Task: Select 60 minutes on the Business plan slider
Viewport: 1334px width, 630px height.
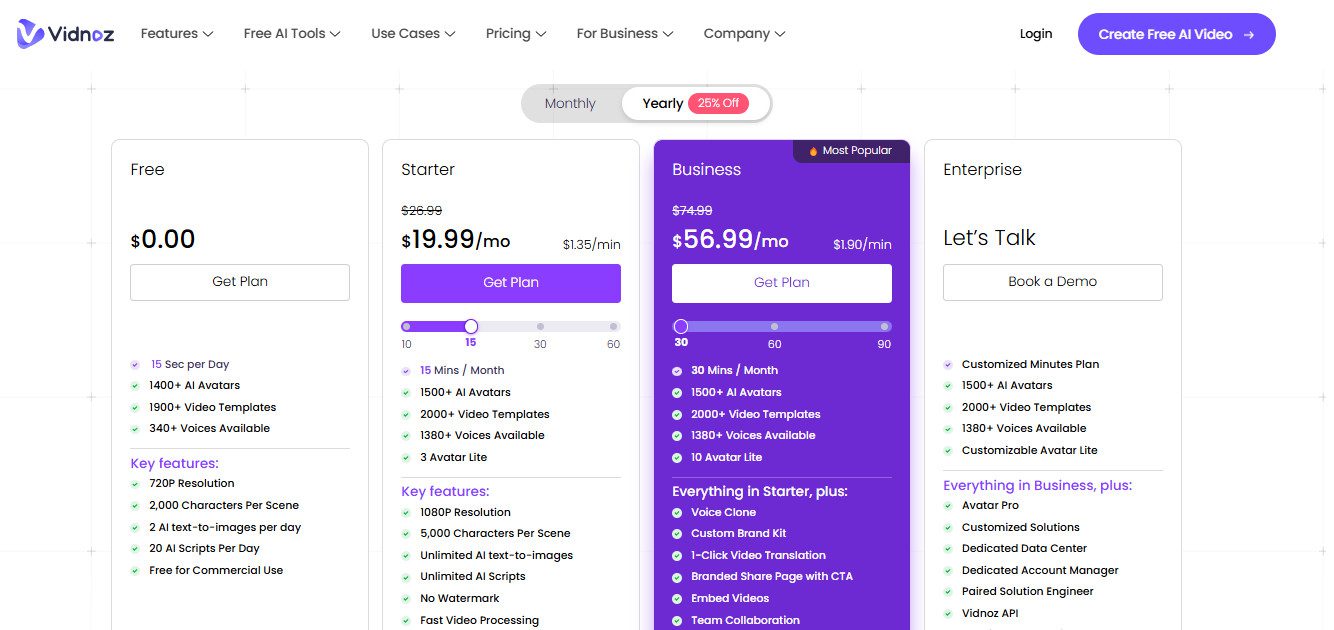Action: click(x=774, y=326)
